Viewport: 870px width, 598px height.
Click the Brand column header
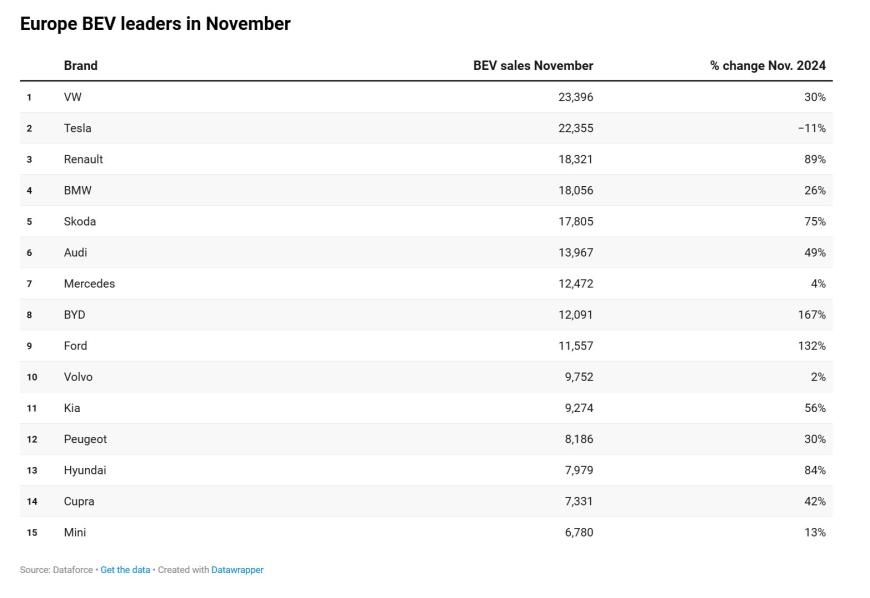coord(81,66)
